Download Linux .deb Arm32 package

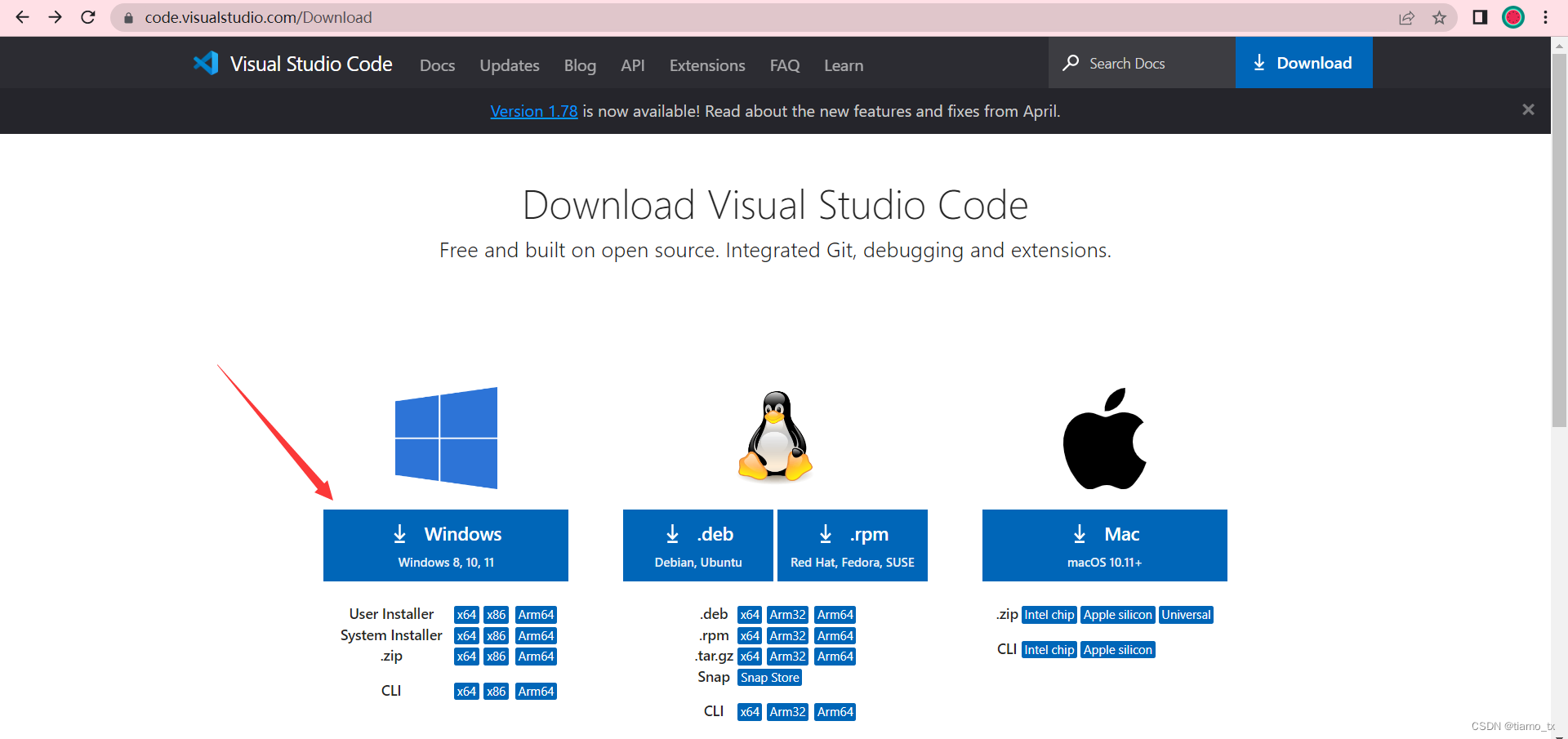[x=787, y=615]
